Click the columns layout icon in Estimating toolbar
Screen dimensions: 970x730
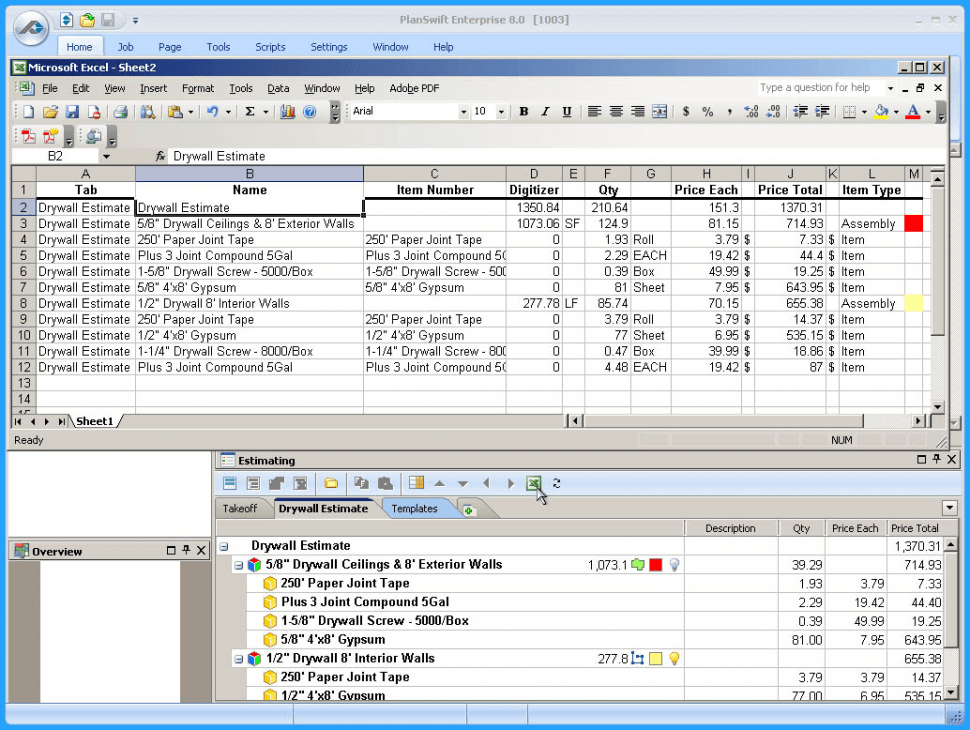pos(416,483)
